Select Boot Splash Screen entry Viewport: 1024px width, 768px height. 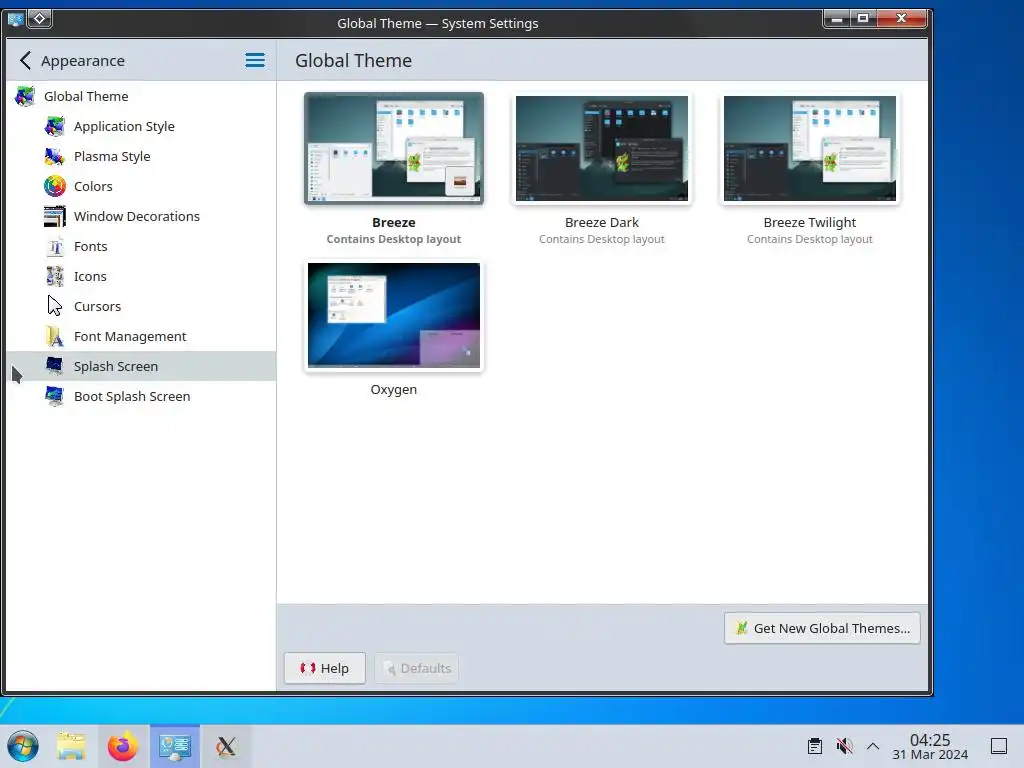click(x=140, y=396)
